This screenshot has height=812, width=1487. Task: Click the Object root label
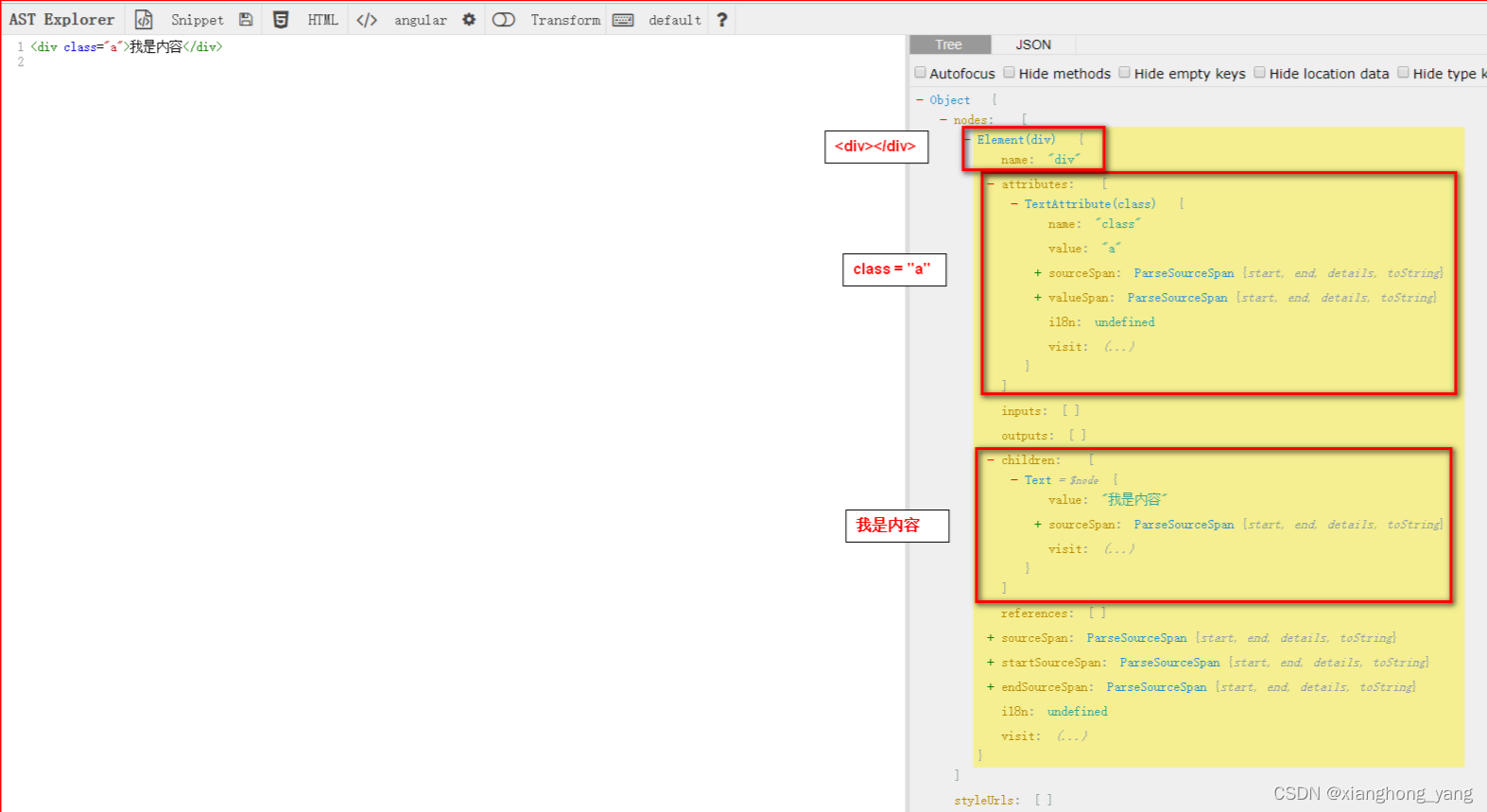pos(950,99)
